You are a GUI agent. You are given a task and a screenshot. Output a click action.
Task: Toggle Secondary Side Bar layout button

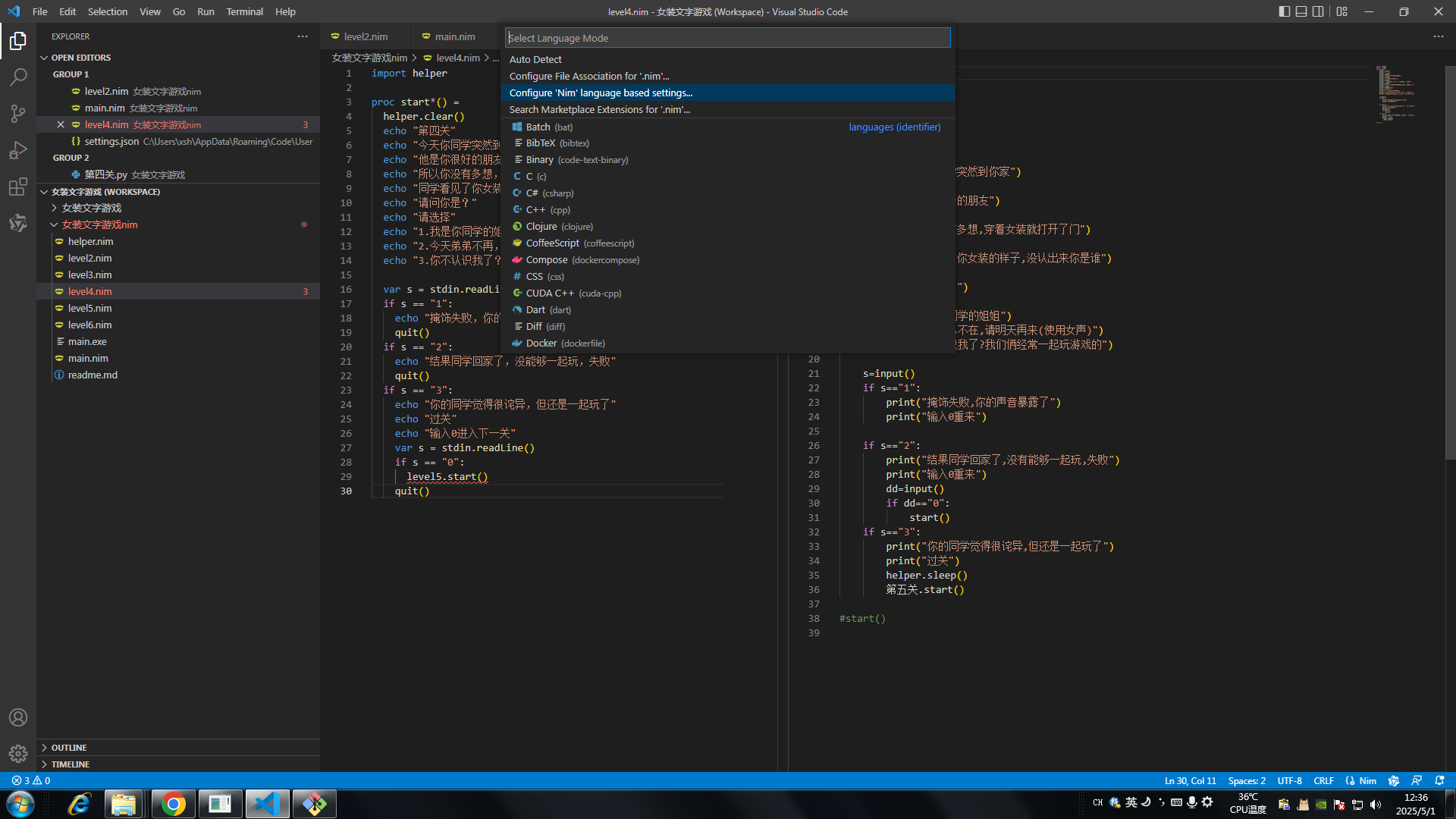(1319, 11)
